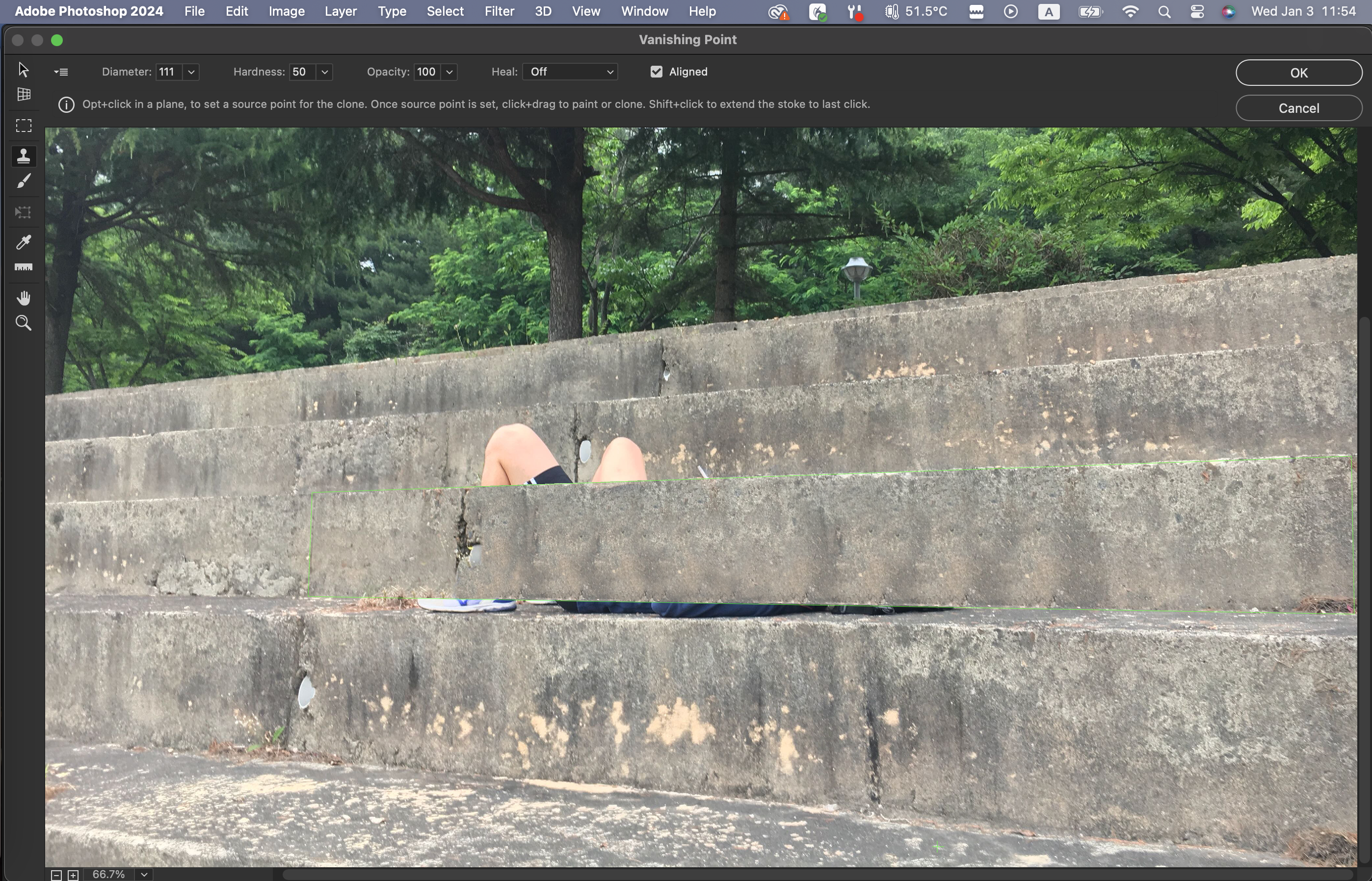
Task: Open the Vanishing Point settings menu icon
Action: pos(61,72)
